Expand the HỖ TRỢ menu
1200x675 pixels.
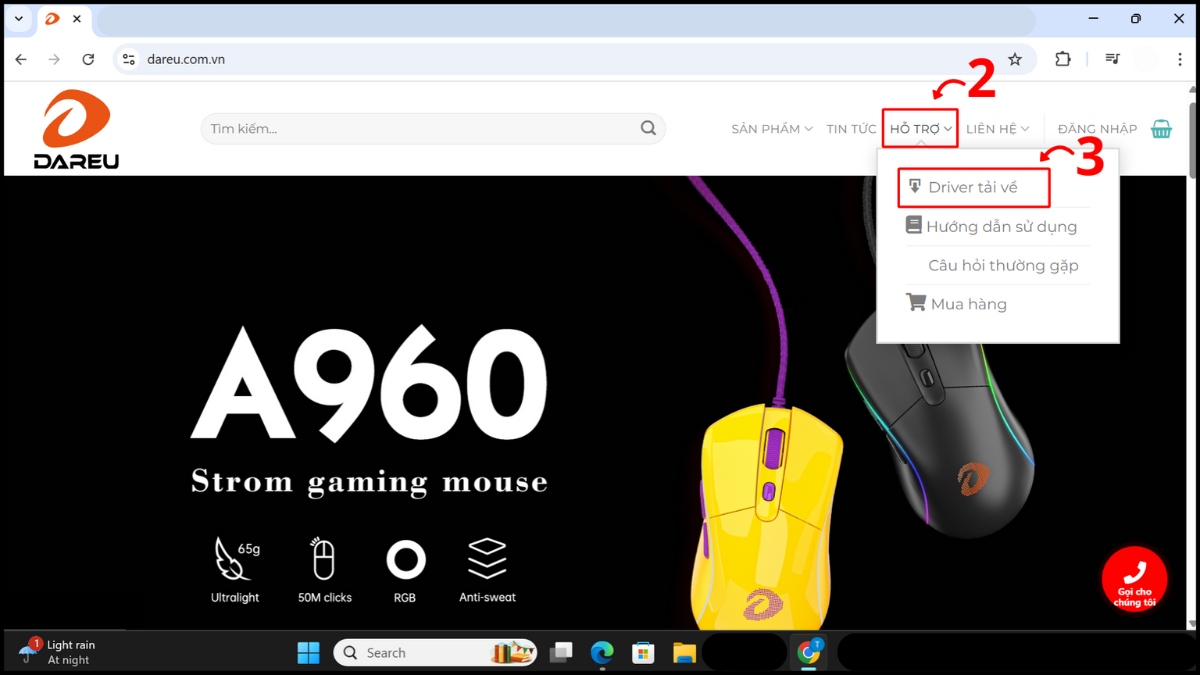[921, 129]
